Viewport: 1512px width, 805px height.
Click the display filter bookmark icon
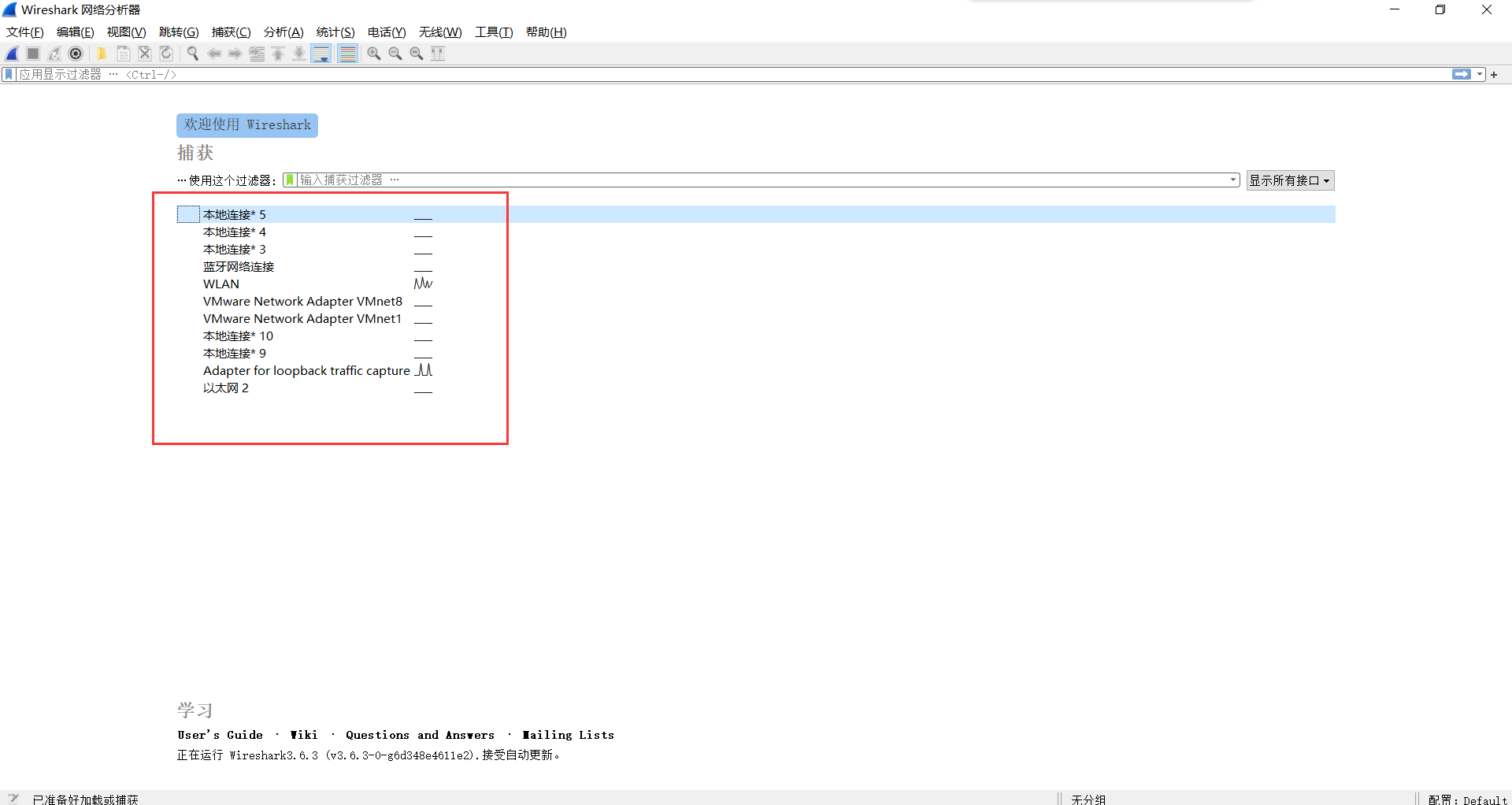coord(9,74)
